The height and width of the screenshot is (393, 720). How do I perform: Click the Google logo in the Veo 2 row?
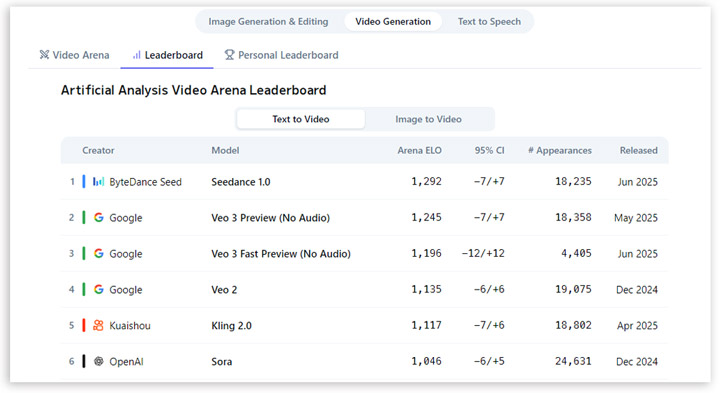[x=99, y=289]
